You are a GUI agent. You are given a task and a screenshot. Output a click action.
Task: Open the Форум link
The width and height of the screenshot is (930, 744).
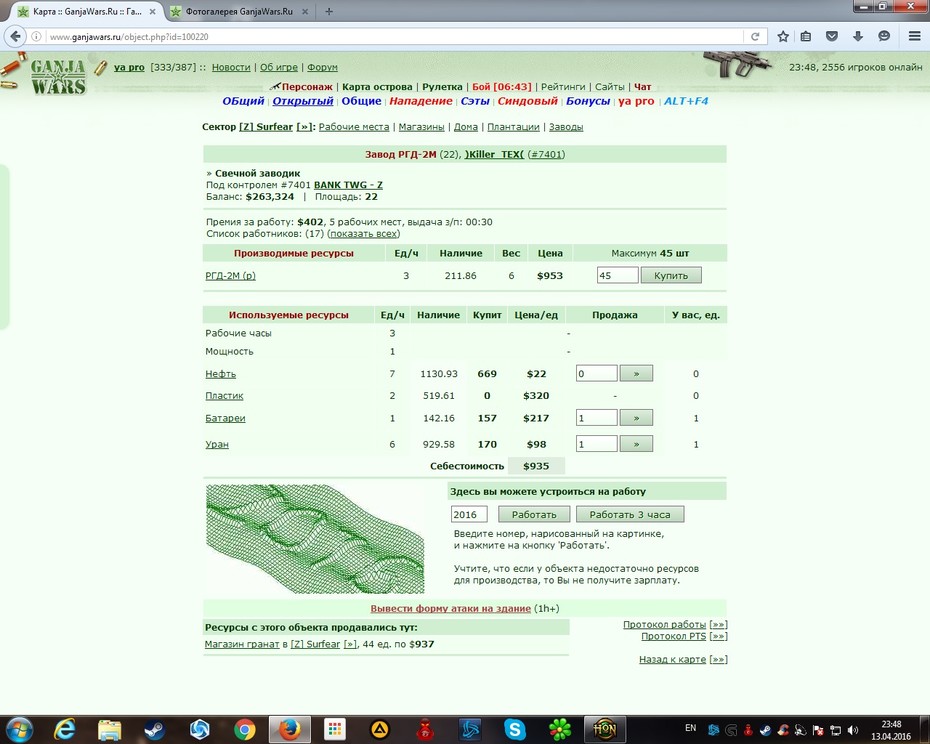(x=322, y=67)
